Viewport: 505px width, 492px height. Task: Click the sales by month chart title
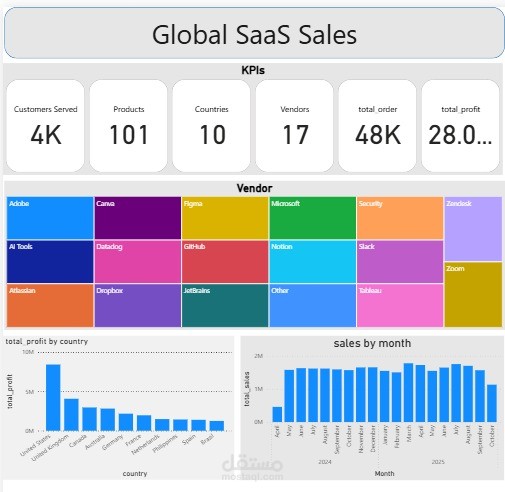click(x=372, y=343)
